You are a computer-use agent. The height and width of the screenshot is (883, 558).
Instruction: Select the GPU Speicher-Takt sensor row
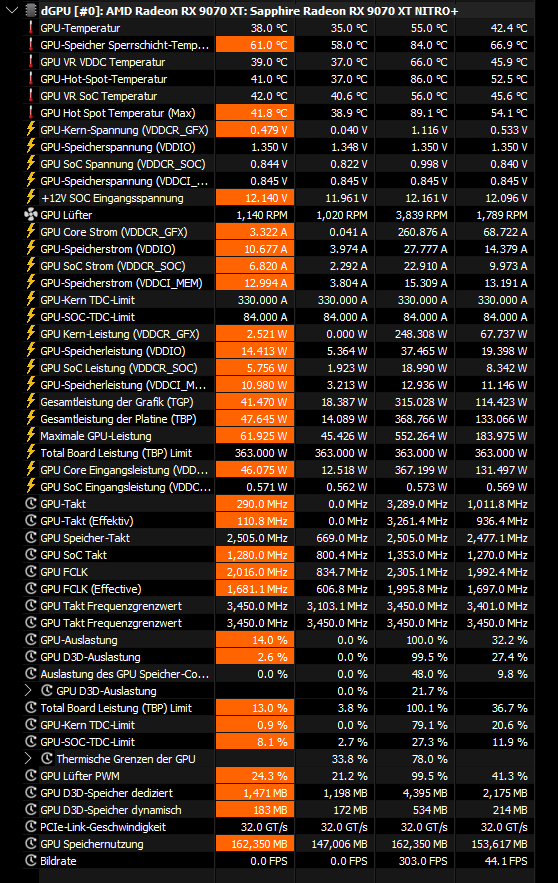(279, 538)
